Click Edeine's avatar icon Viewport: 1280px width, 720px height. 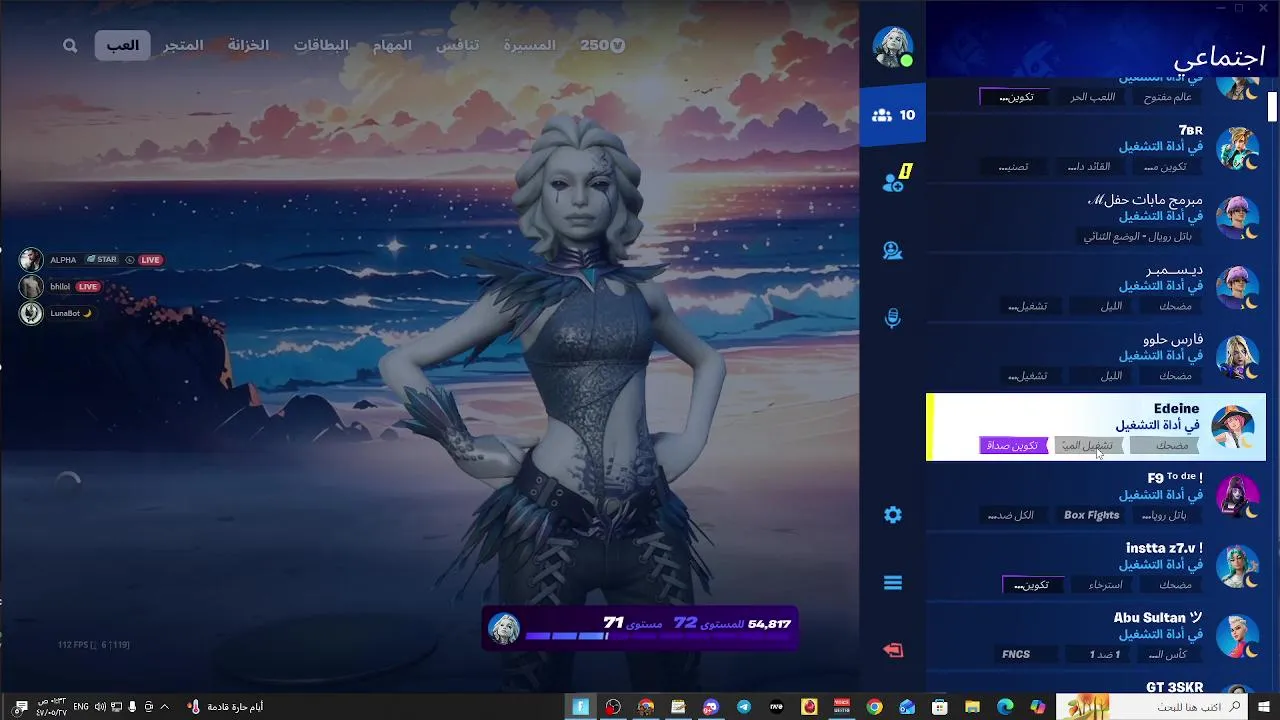[1232, 427]
